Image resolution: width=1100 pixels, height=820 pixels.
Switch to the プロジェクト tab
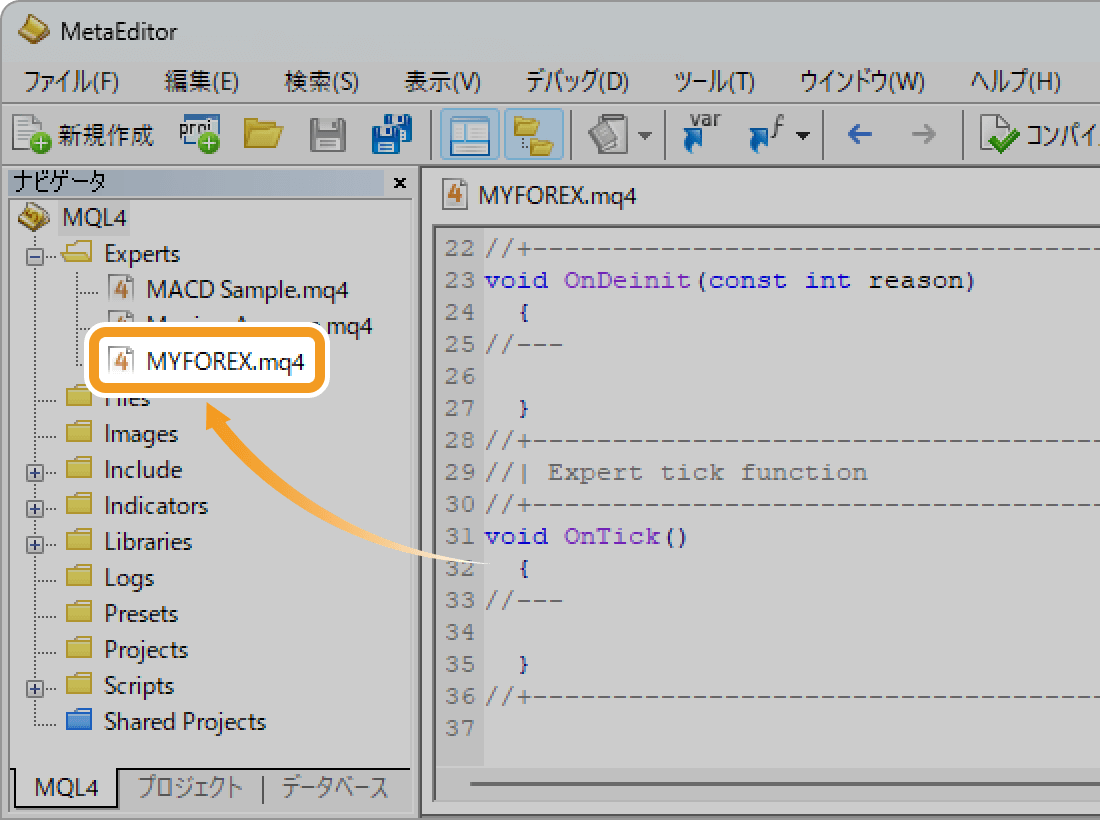tap(190, 787)
